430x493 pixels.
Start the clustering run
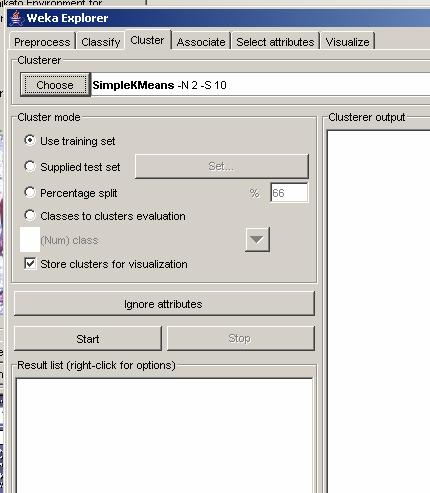pos(88,339)
